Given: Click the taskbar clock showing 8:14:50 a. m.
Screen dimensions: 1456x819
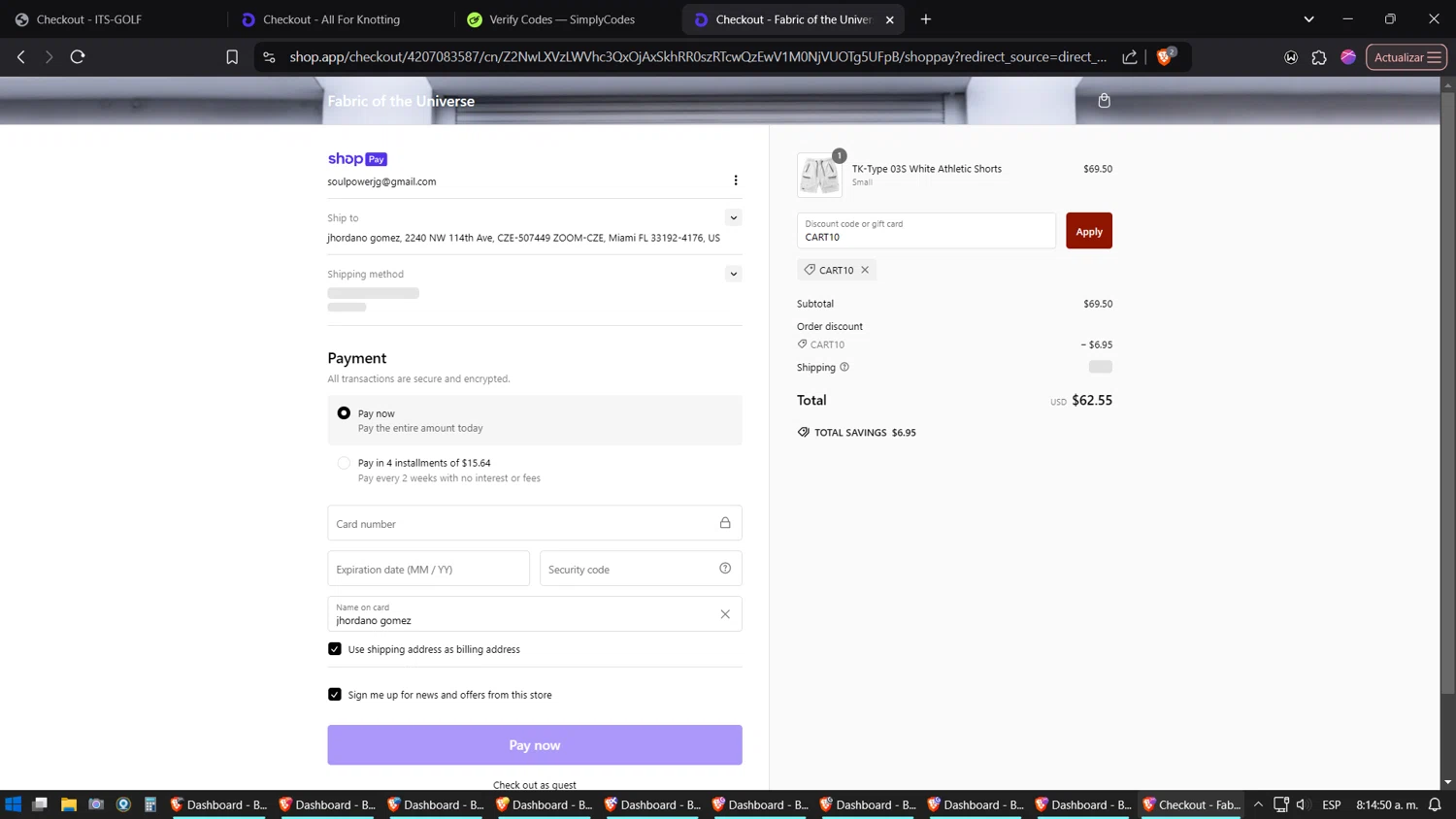Looking at the screenshot, I should coord(1387,804).
